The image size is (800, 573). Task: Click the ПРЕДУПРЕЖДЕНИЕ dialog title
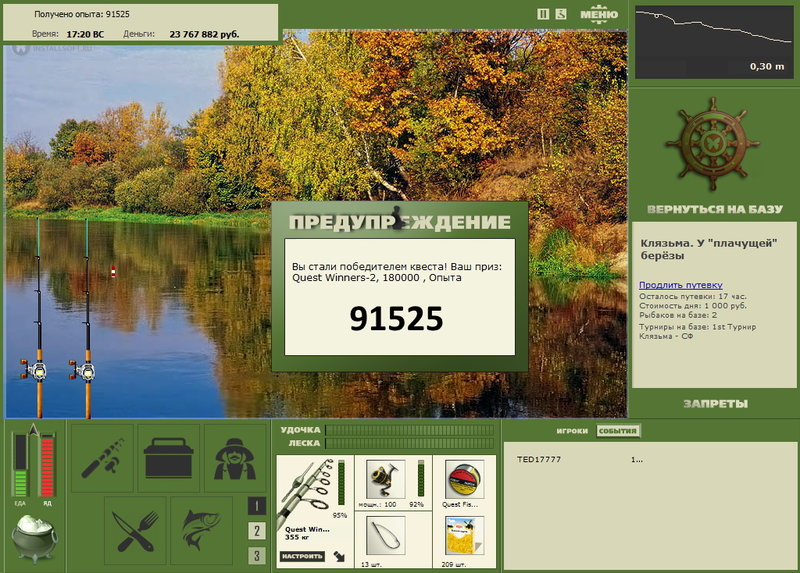pos(399,222)
